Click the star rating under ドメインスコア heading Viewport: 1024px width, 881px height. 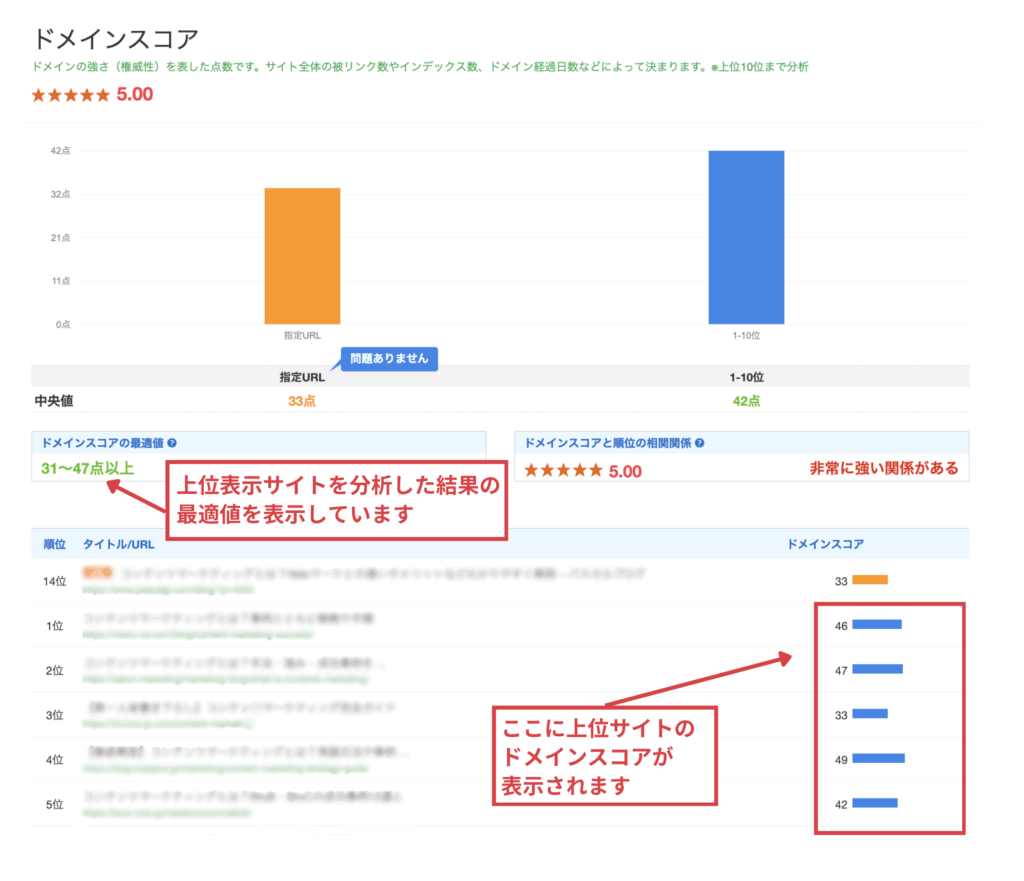point(70,96)
